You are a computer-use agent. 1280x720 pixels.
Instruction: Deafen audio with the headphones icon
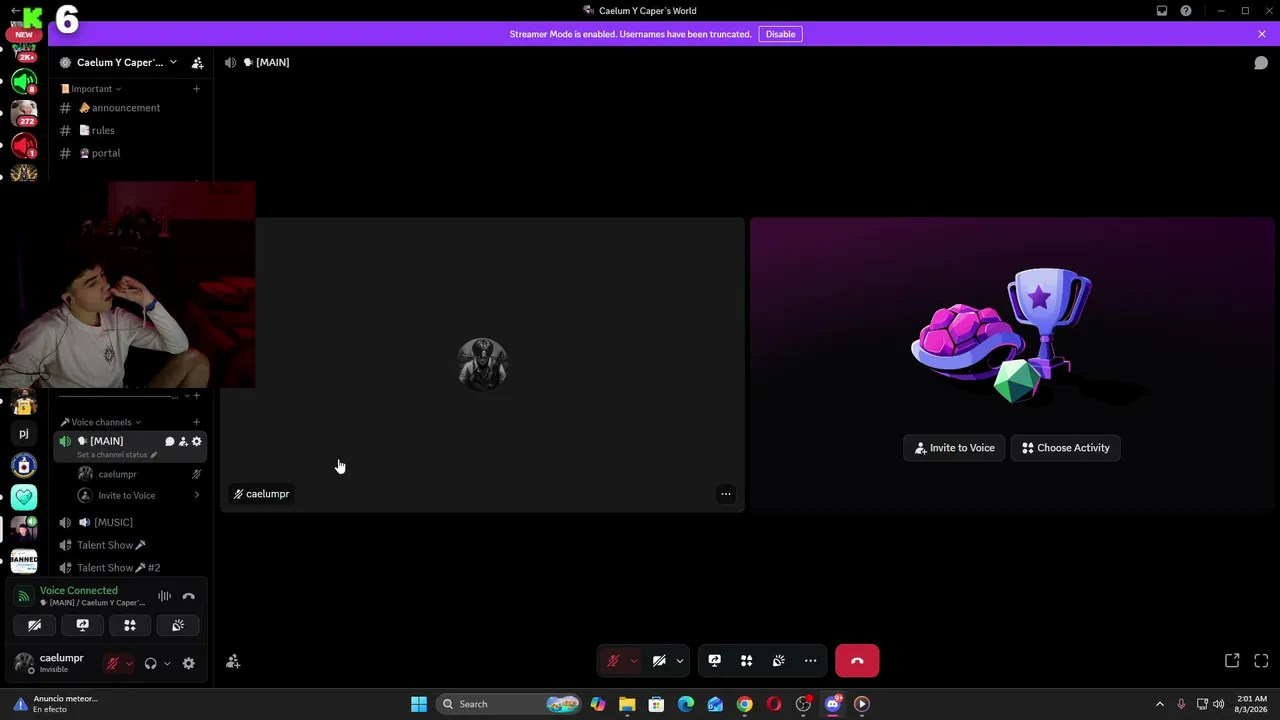[150, 663]
